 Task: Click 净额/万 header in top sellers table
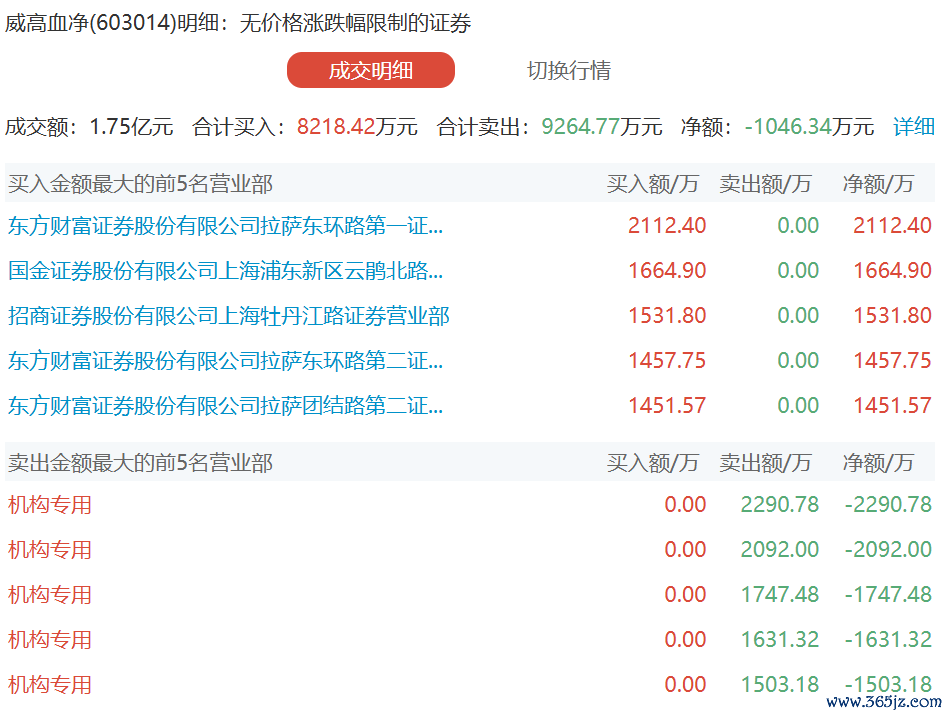(x=878, y=463)
